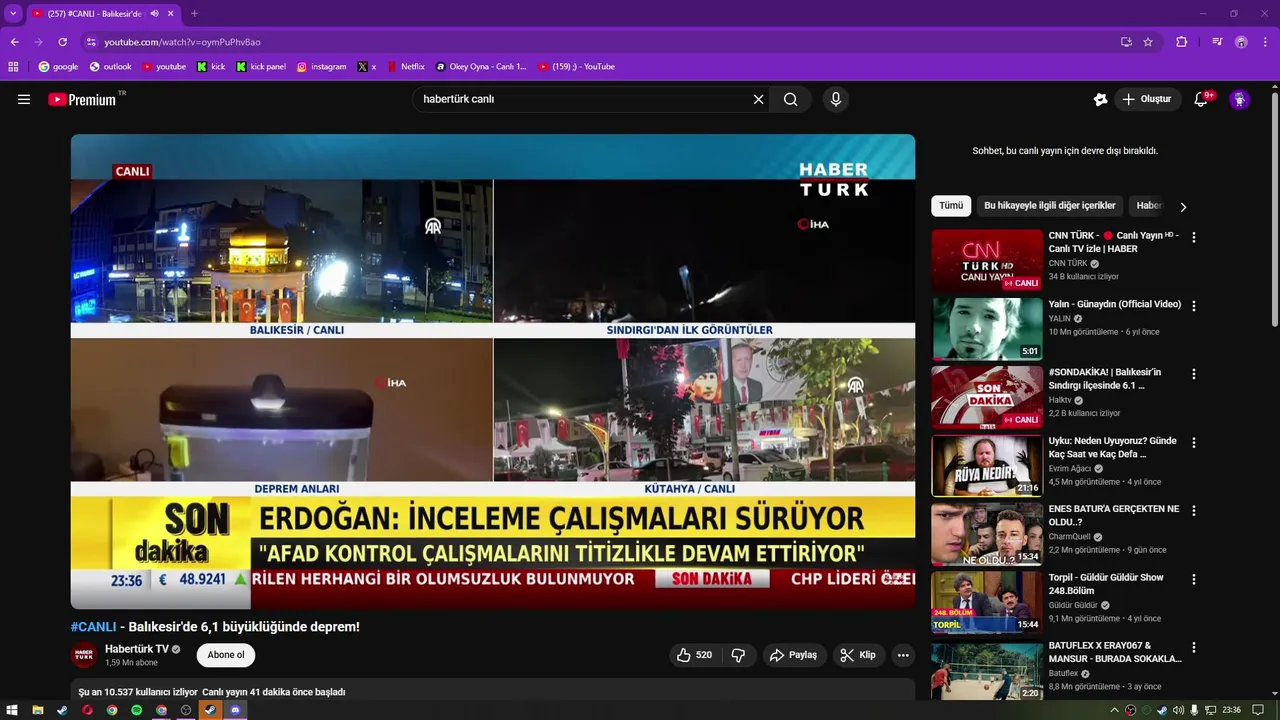Image resolution: width=1280 pixels, height=720 pixels.
Task: Reload the page in Chrome
Action: 62,42
